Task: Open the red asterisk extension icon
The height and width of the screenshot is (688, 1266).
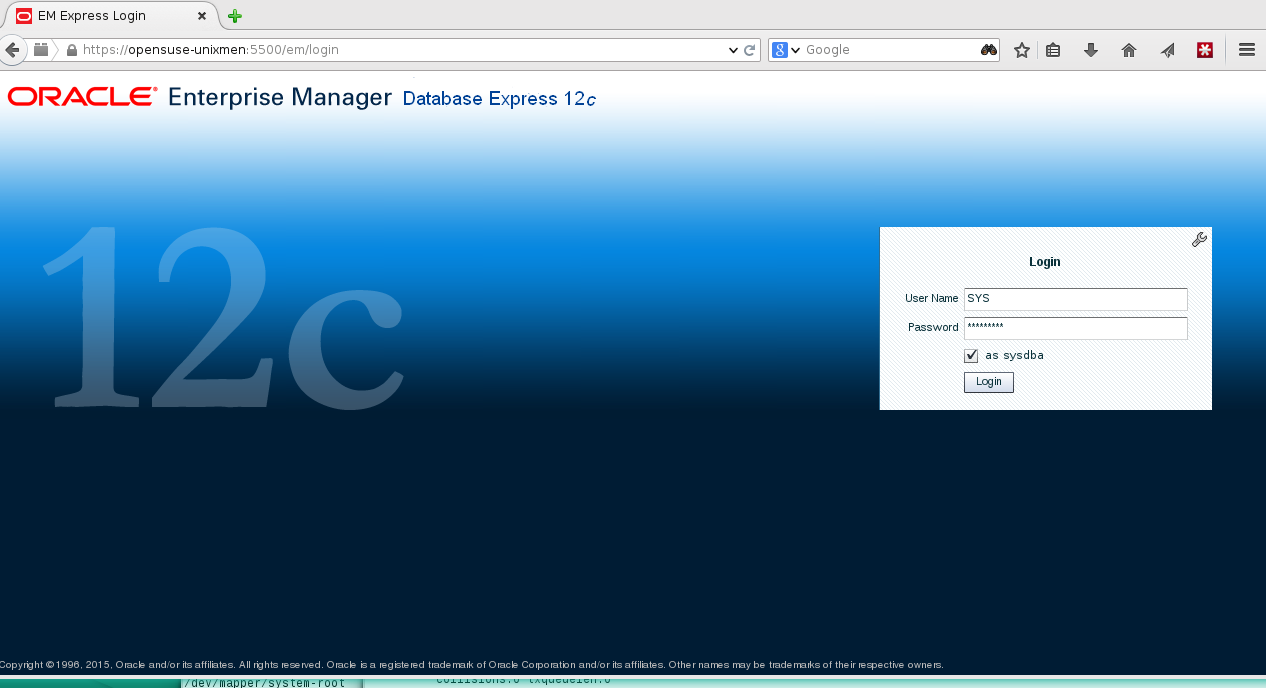Action: (x=1205, y=50)
